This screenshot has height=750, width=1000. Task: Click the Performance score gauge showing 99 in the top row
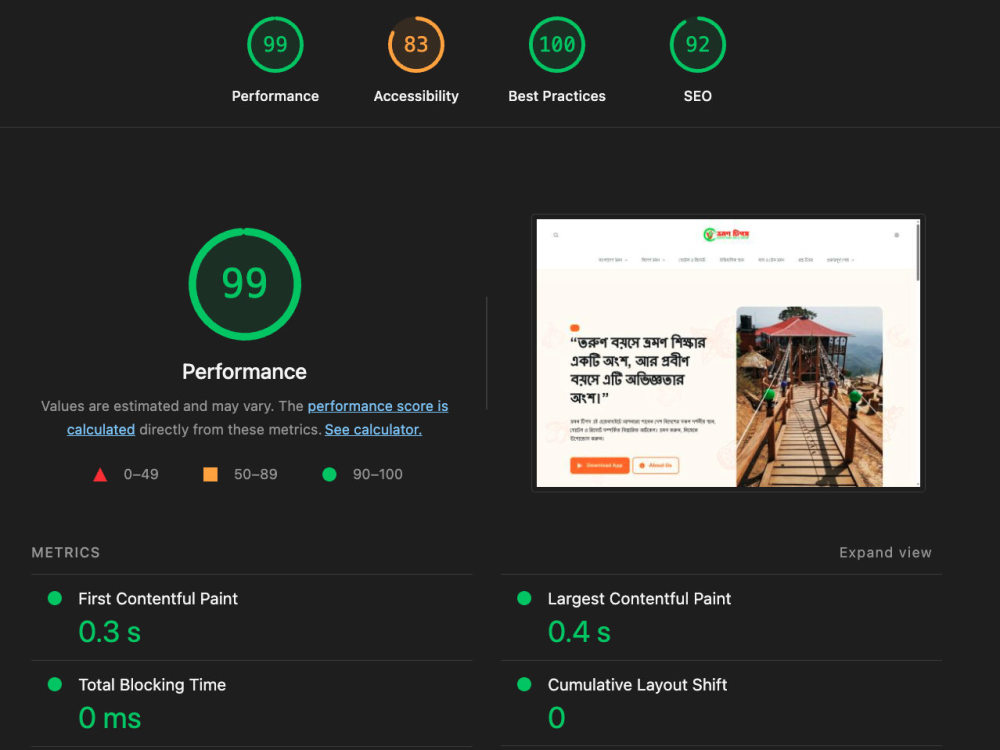(275, 45)
